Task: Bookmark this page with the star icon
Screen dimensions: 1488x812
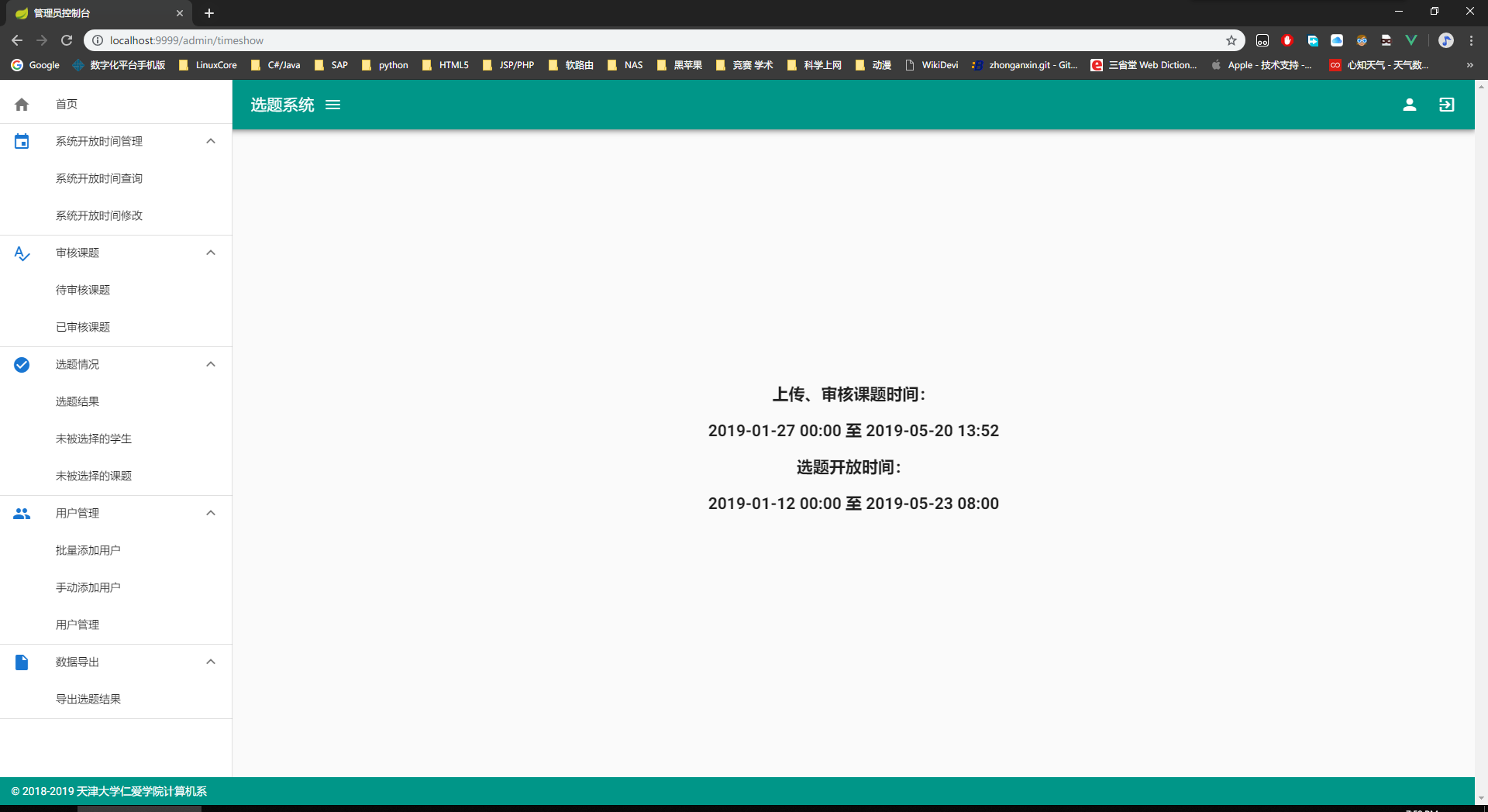Action: 1231,40
